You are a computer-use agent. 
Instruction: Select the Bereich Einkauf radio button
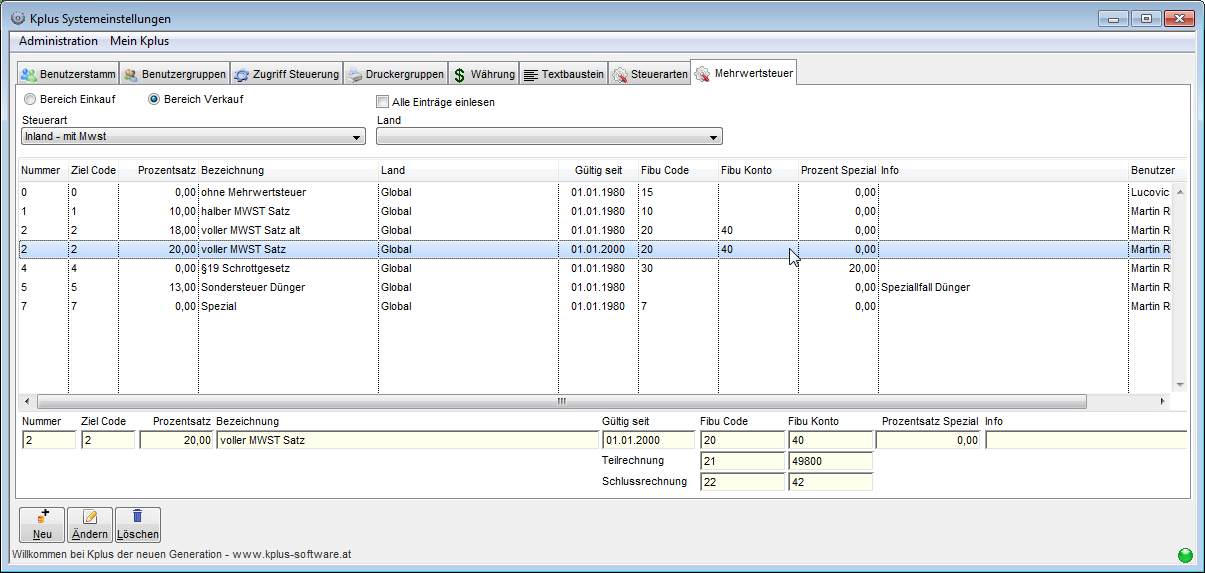tap(30, 100)
